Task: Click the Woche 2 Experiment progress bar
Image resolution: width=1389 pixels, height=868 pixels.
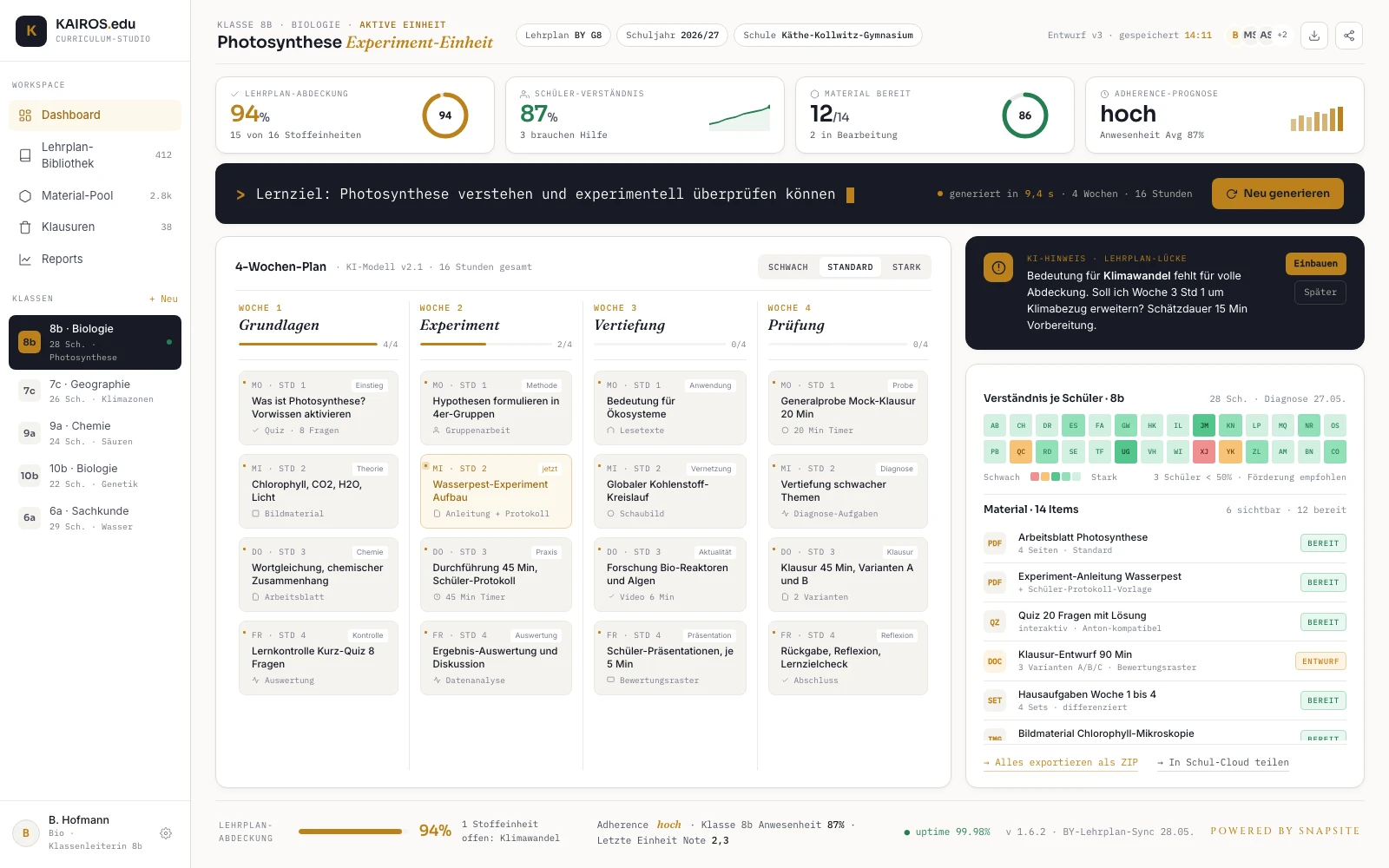Action: tap(485, 345)
